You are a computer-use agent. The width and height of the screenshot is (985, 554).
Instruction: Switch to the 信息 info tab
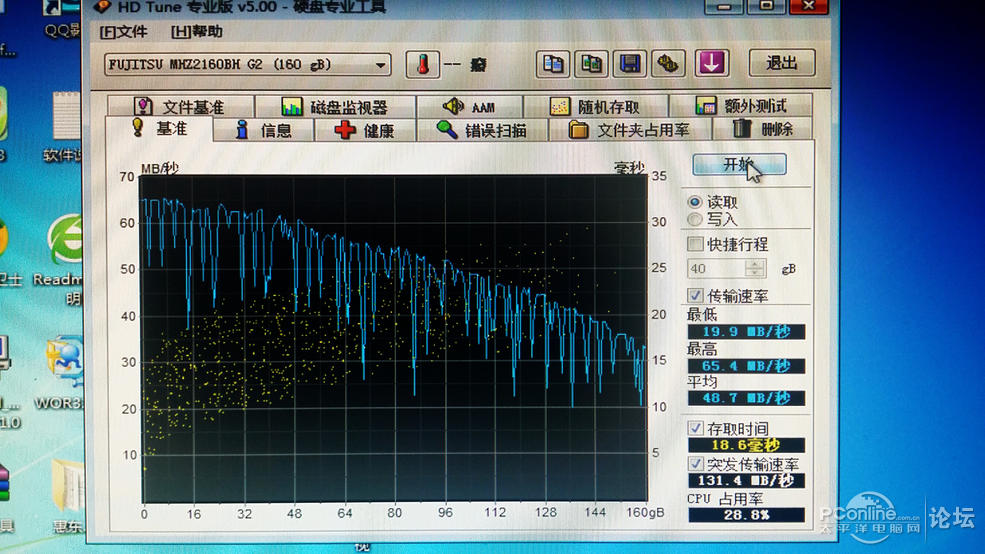[x=263, y=130]
